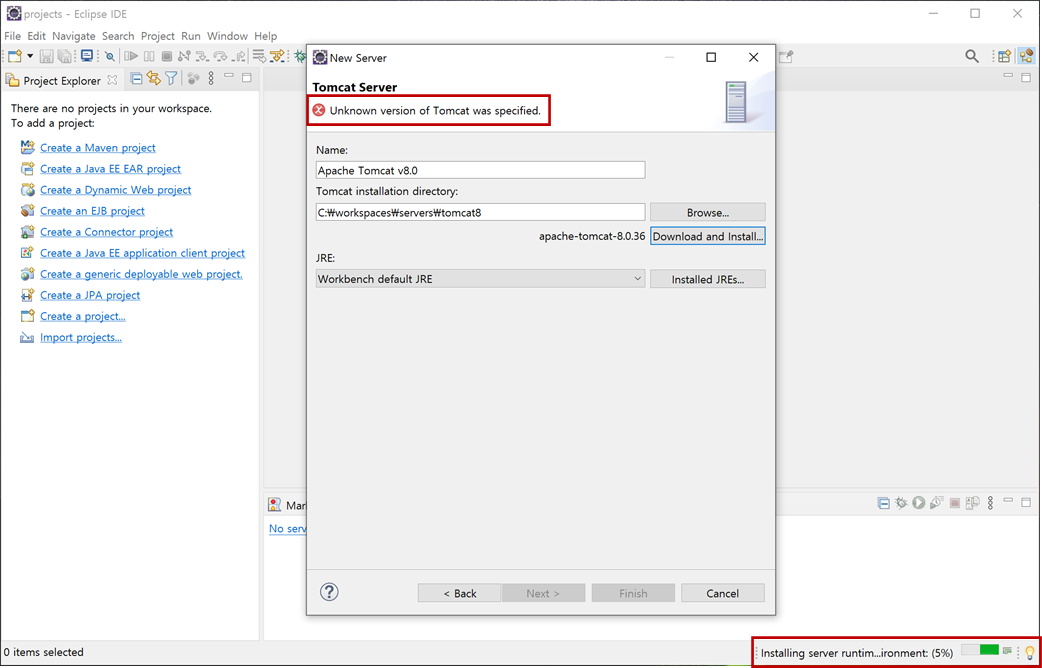Open the JRE combo box dropdown

point(480,279)
